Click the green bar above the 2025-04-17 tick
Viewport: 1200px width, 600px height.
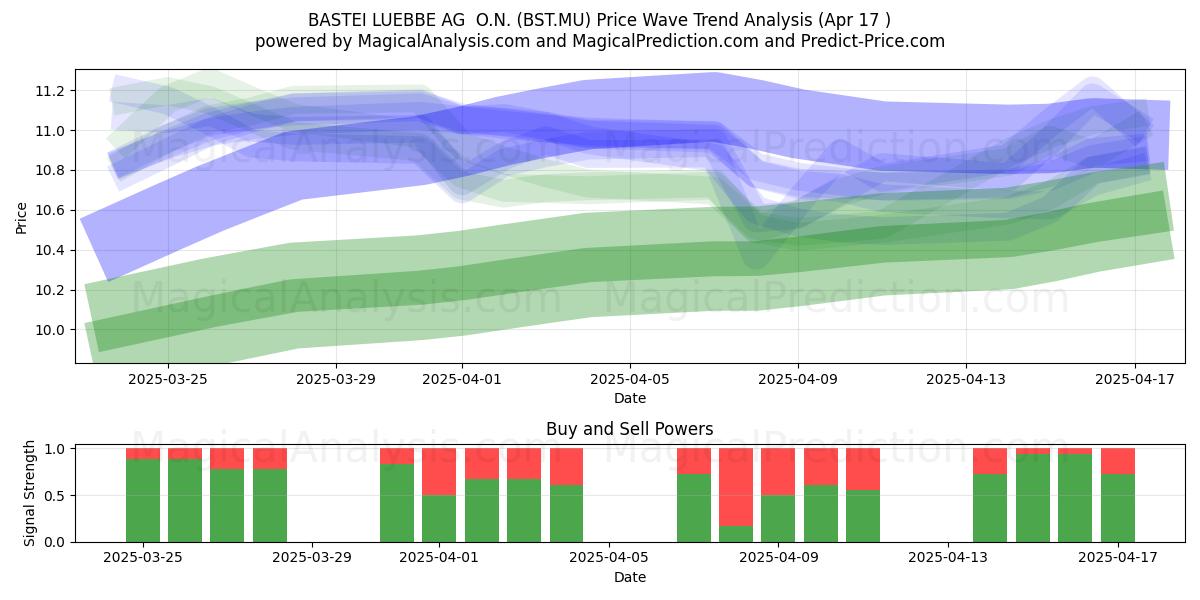[x=1118, y=508]
